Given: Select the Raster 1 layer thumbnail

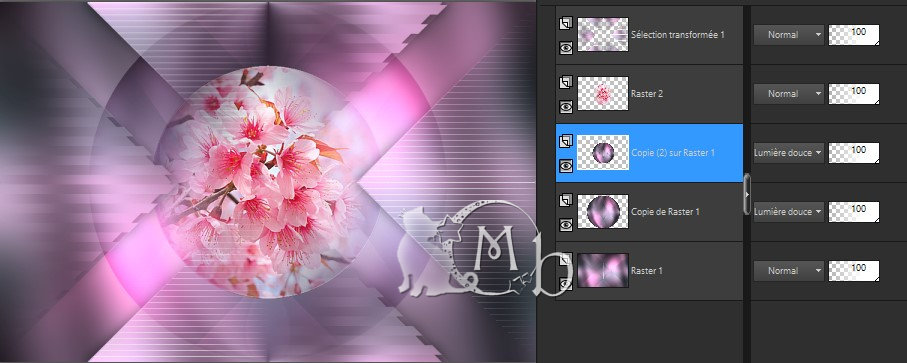Looking at the screenshot, I should 603,271.
